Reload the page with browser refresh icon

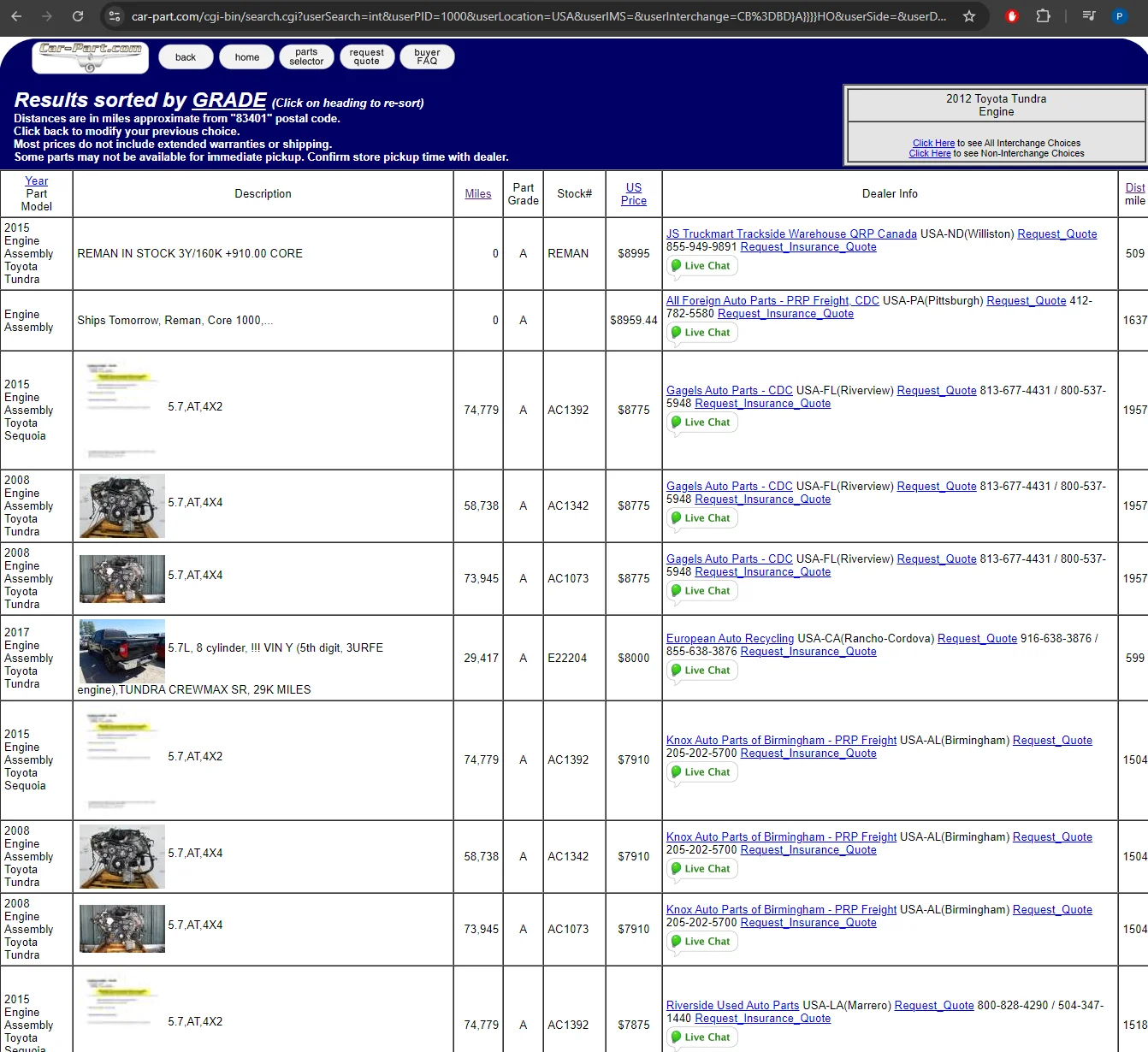coord(78,16)
